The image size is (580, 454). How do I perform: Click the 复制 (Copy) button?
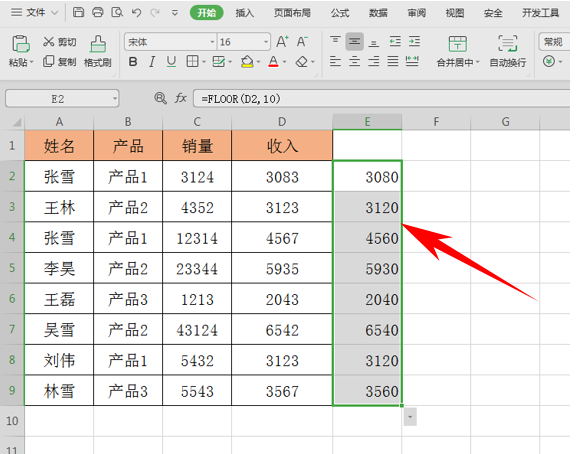[60, 62]
